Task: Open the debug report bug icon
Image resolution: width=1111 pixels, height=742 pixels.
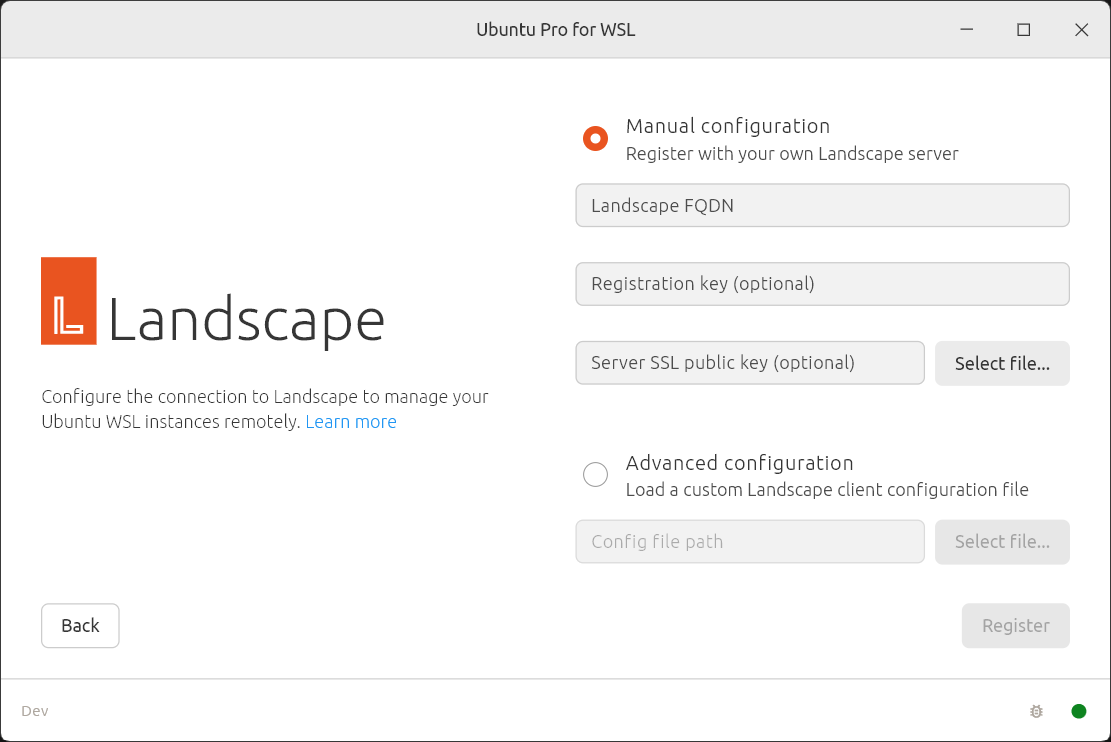Action: point(1036,710)
